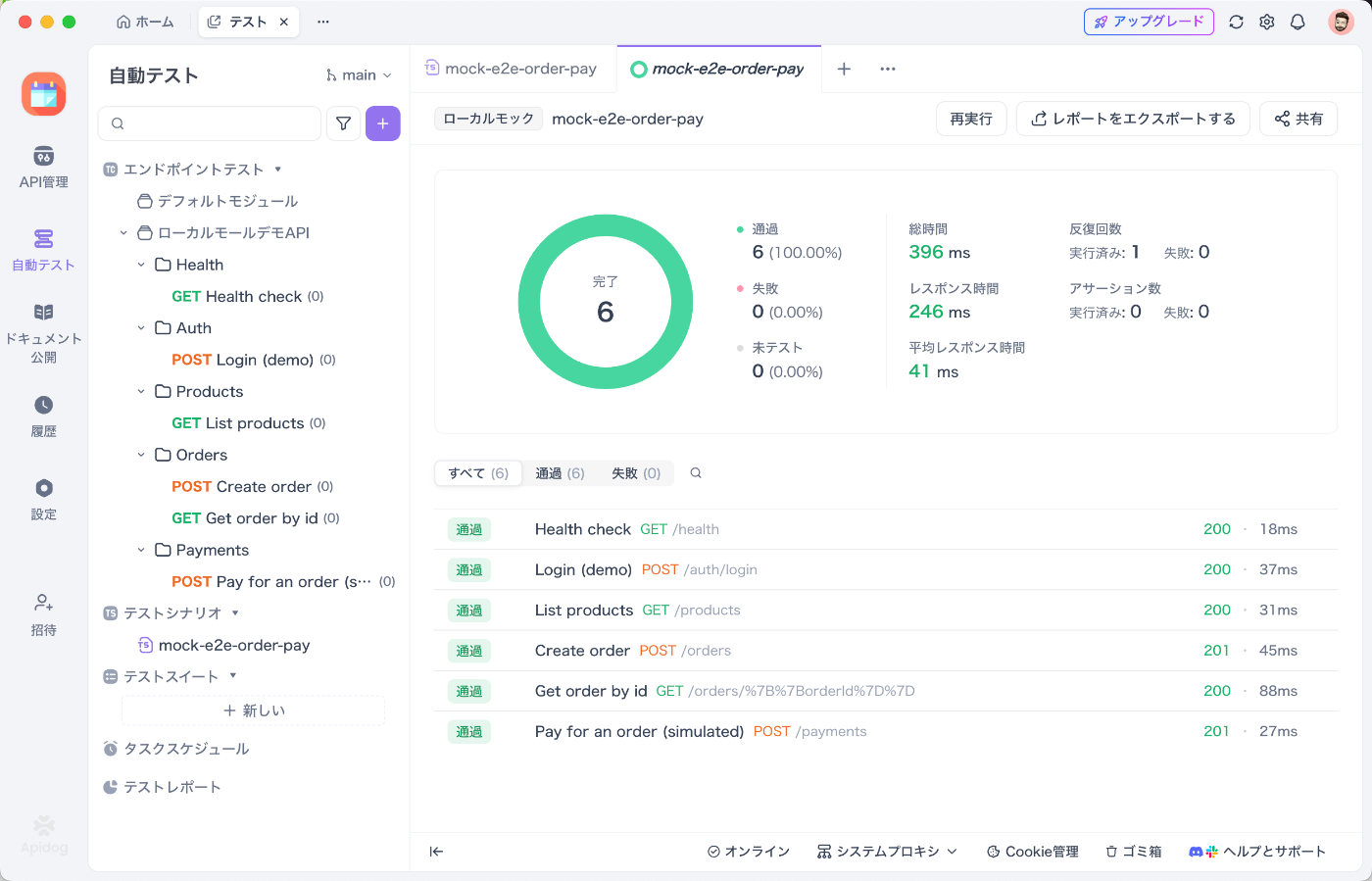Open 招待 invite in sidebar
The height and width of the screenshot is (881, 1372).
[43, 615]
